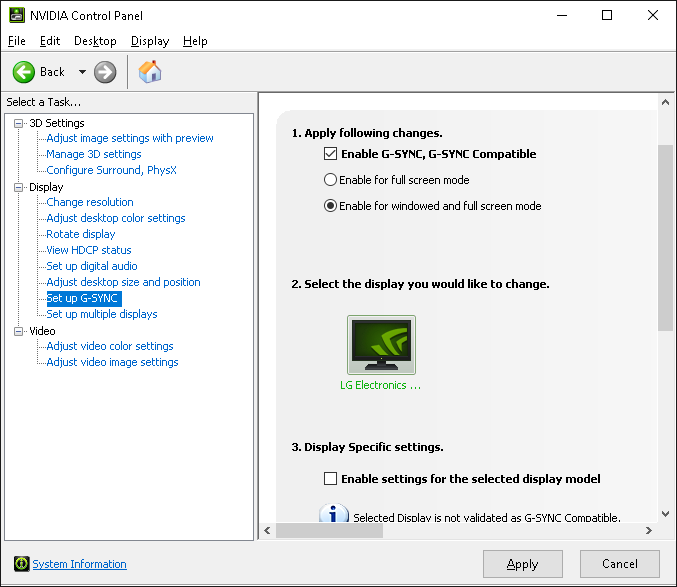Select Enable for full screen mode
Screen dimensions: 677x587
coord(330,180)
